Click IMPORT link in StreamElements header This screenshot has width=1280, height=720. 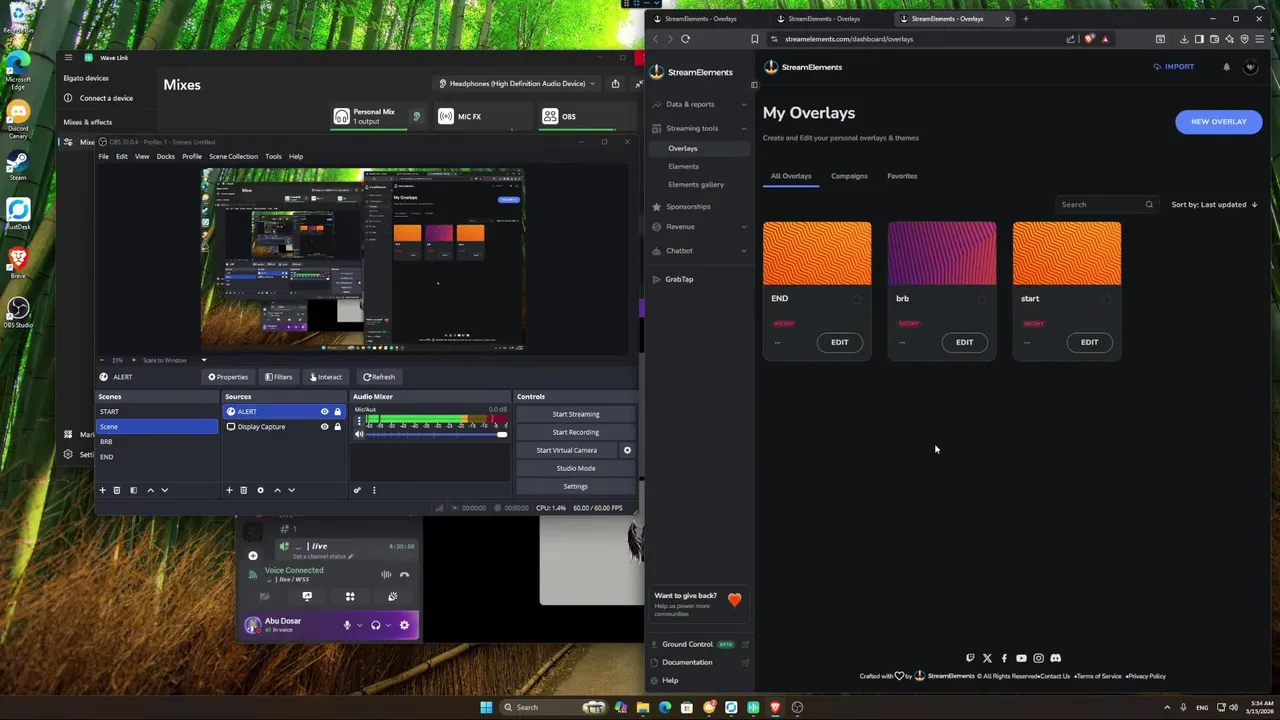[x=1174, y=67]
